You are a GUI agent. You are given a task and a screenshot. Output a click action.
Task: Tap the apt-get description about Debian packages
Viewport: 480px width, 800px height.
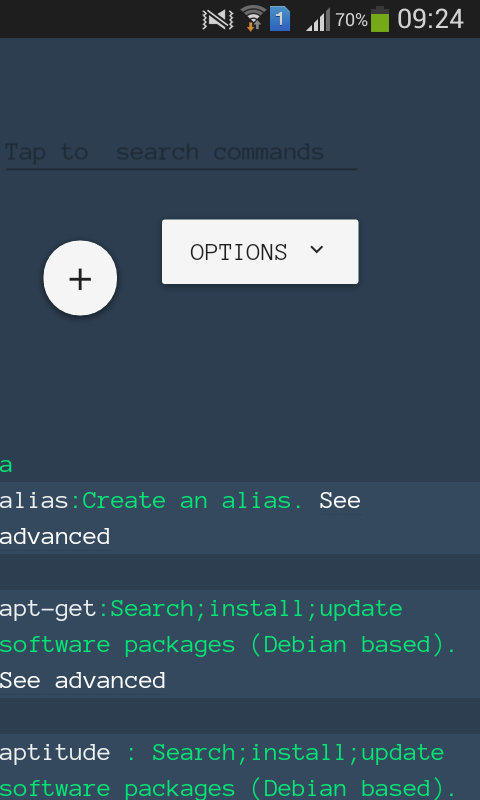point(228,627)
